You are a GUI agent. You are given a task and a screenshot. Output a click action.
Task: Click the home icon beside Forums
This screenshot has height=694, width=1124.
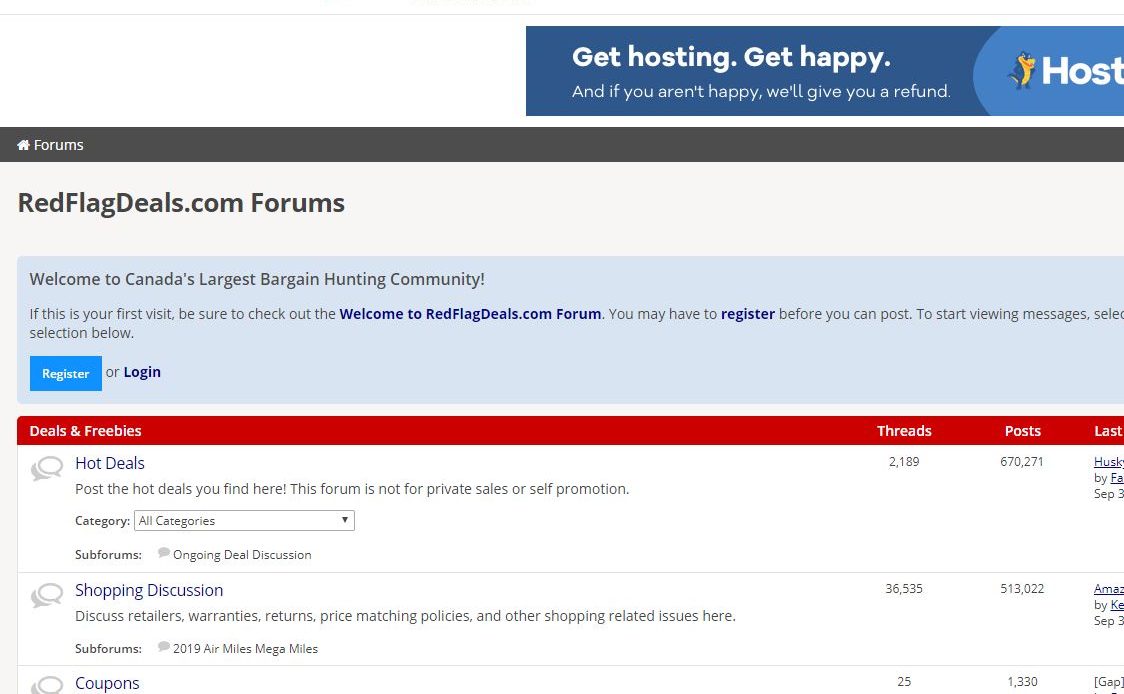[24, 145]
